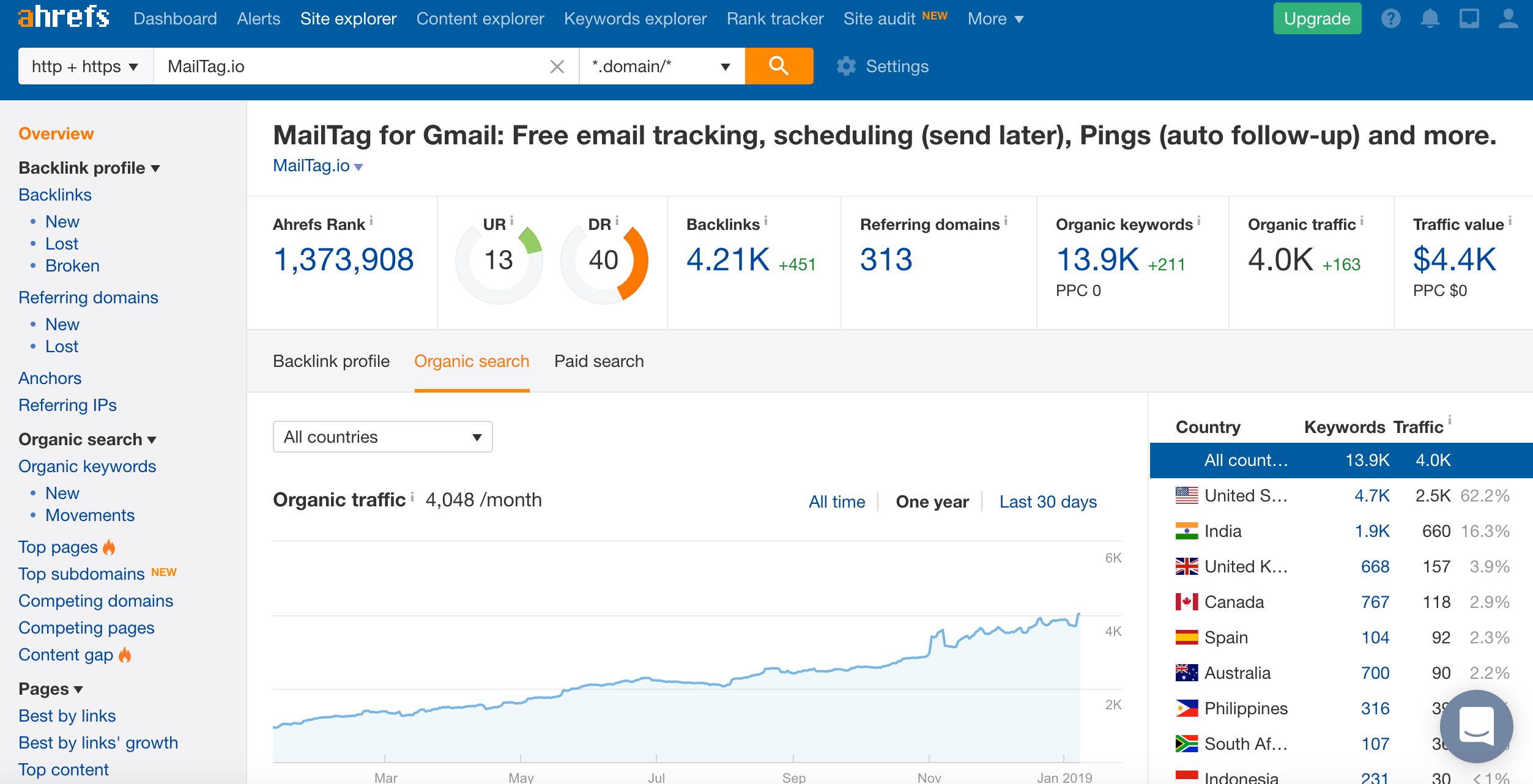Click the India flag icon
1533x784 pixels.
(x=1187, y=531)
